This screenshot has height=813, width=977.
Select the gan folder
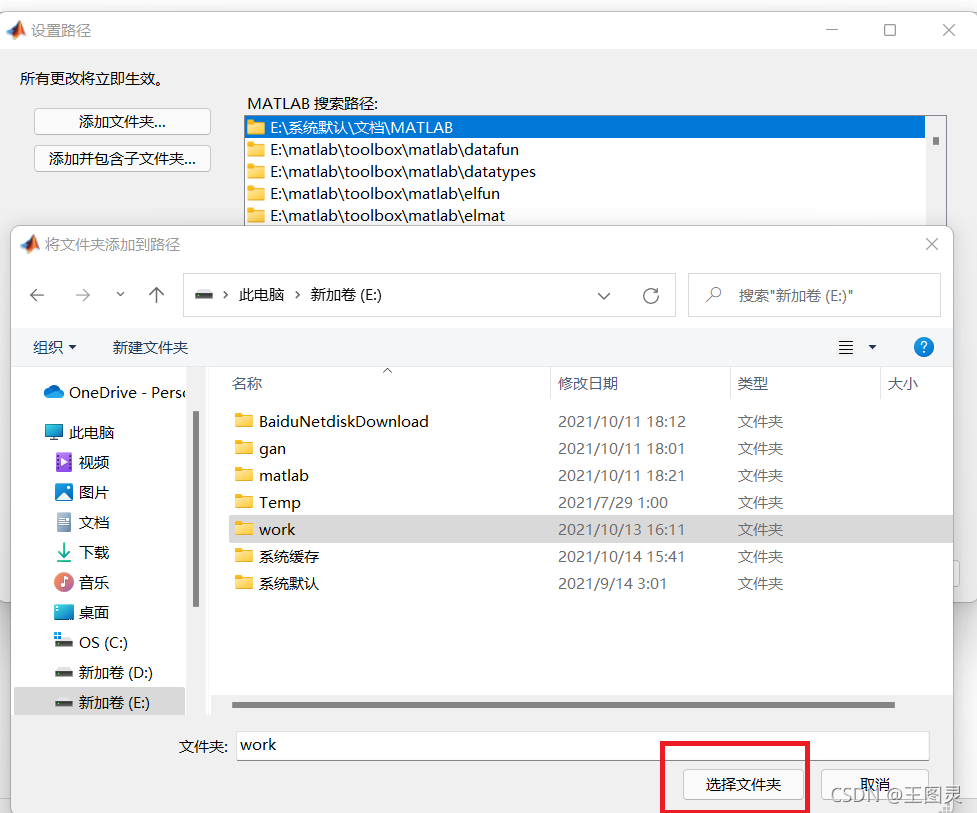tap(260, 449)
